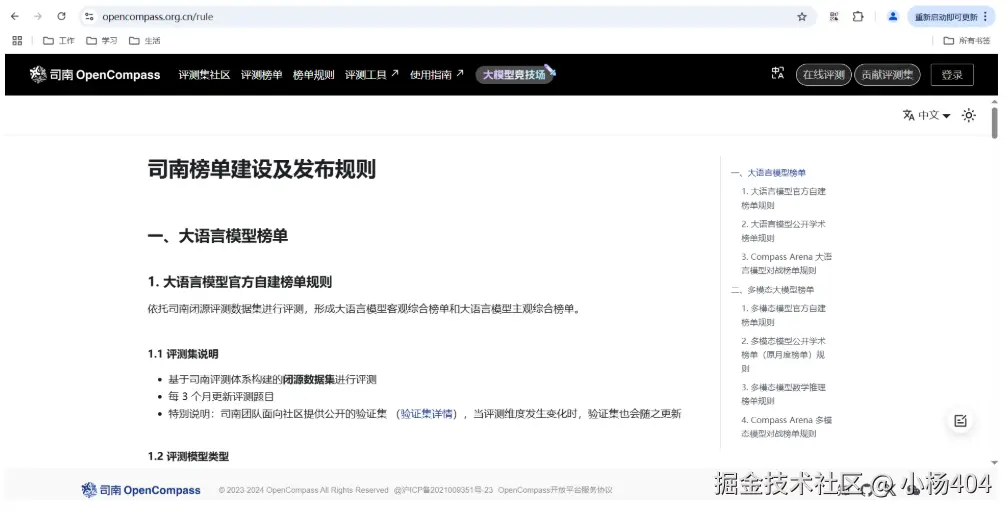Click the 贡献评测集 button
This screenshot has width=1008, height=514.
click(887, 75)
